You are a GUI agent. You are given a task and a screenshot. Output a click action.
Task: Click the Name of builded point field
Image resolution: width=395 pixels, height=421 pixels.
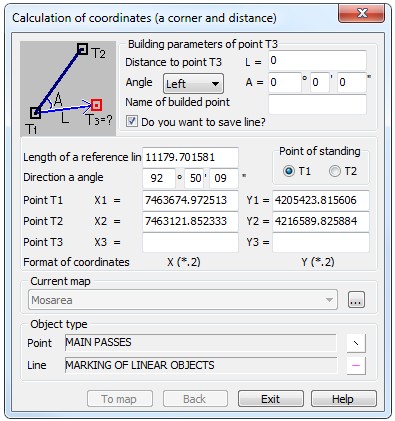coord(317,104)
